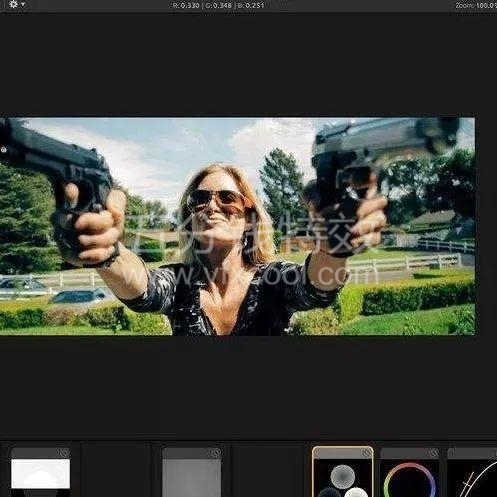Click the Zoom 100% value
Image resolution: width=497 pixels, height=497 pixels.
(x=476, y=6)
